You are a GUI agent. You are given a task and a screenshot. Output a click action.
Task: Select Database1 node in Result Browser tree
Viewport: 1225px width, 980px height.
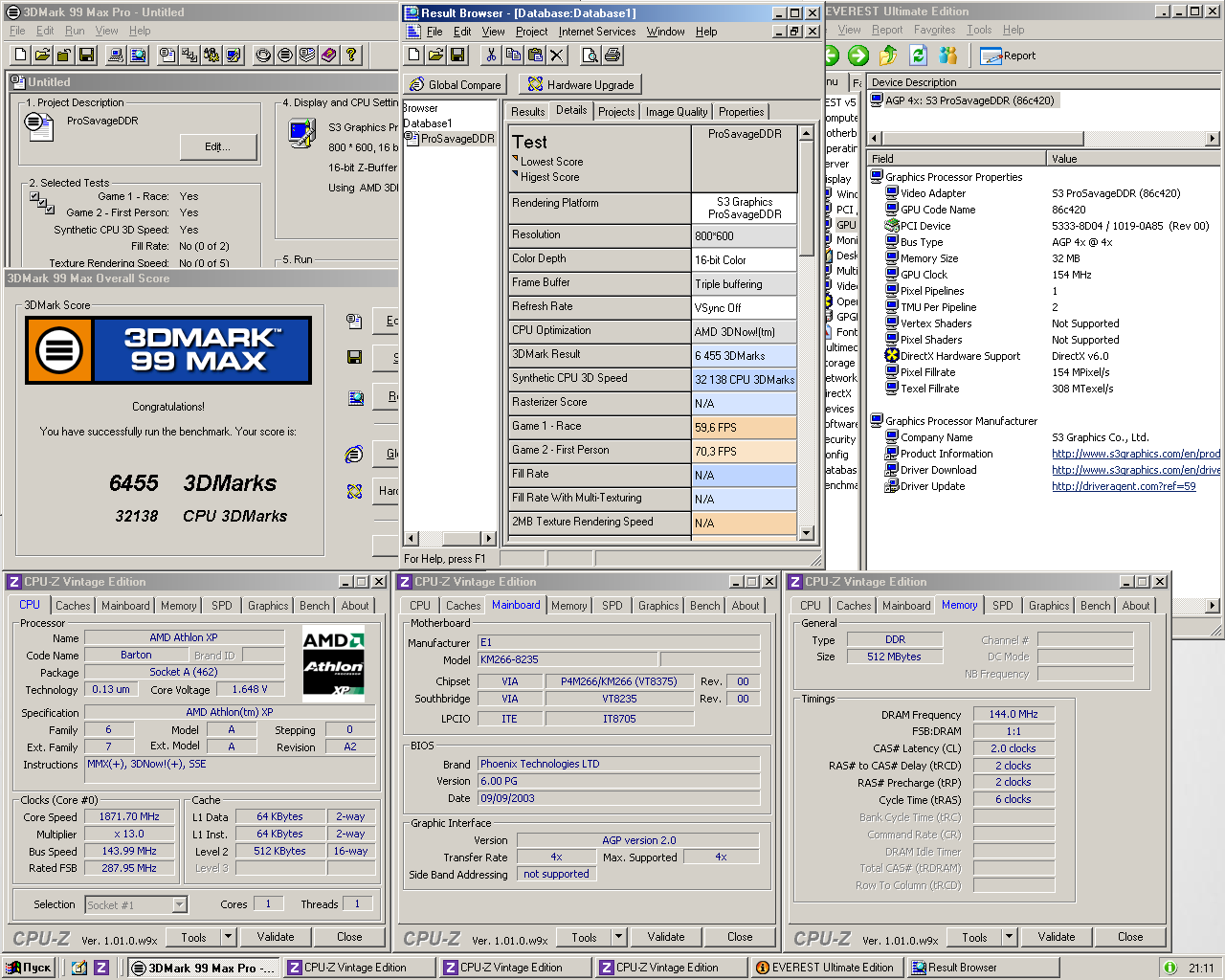point(427,123)
